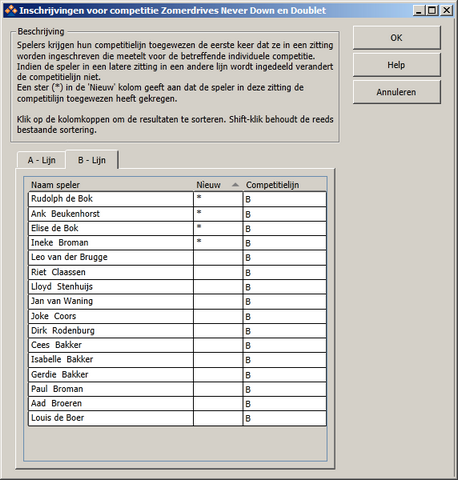Image resolution: width=458 pixels, height=480 pixels.
Task: Select player Joke Coors
Action: click(x=111, y=316)
